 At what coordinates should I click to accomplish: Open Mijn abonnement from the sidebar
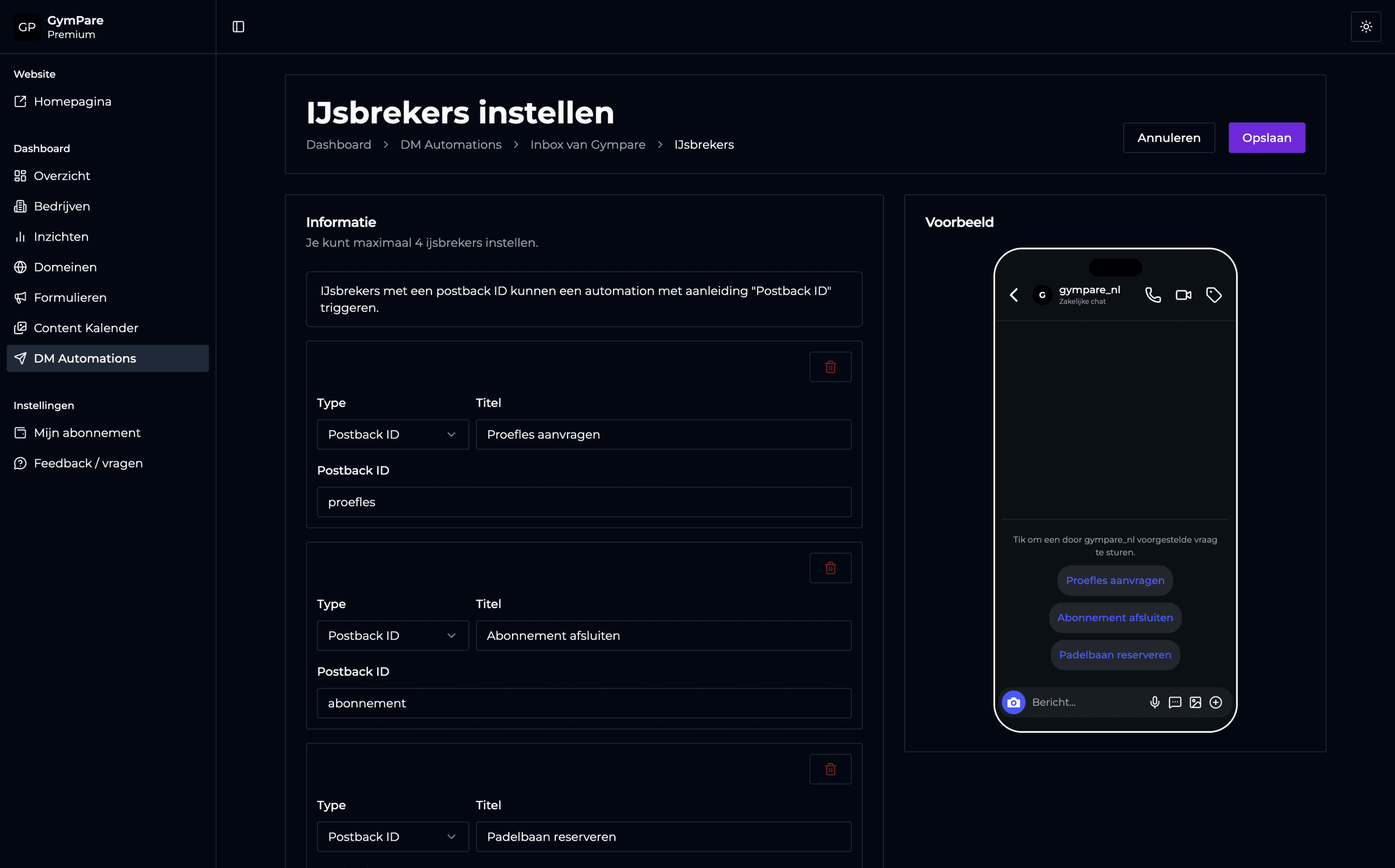click(87, 432)
